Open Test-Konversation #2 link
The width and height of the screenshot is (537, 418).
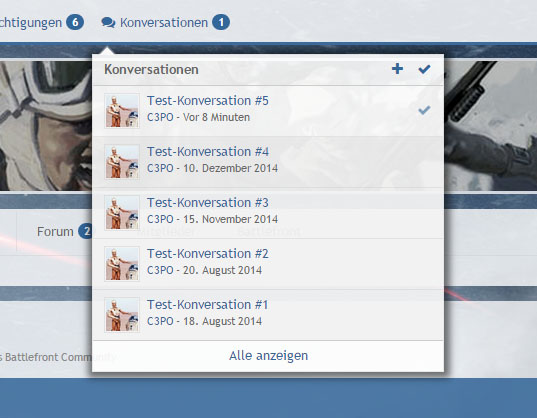[x=208, y=254]
